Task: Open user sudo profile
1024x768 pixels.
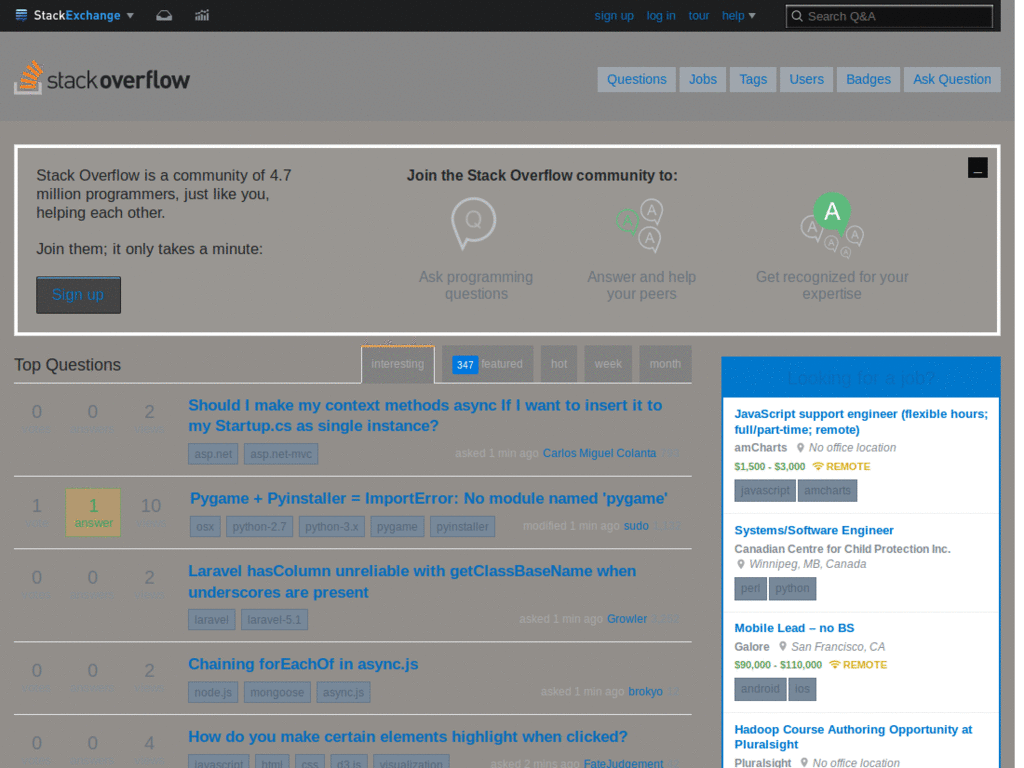Action: tap(635, 526)
